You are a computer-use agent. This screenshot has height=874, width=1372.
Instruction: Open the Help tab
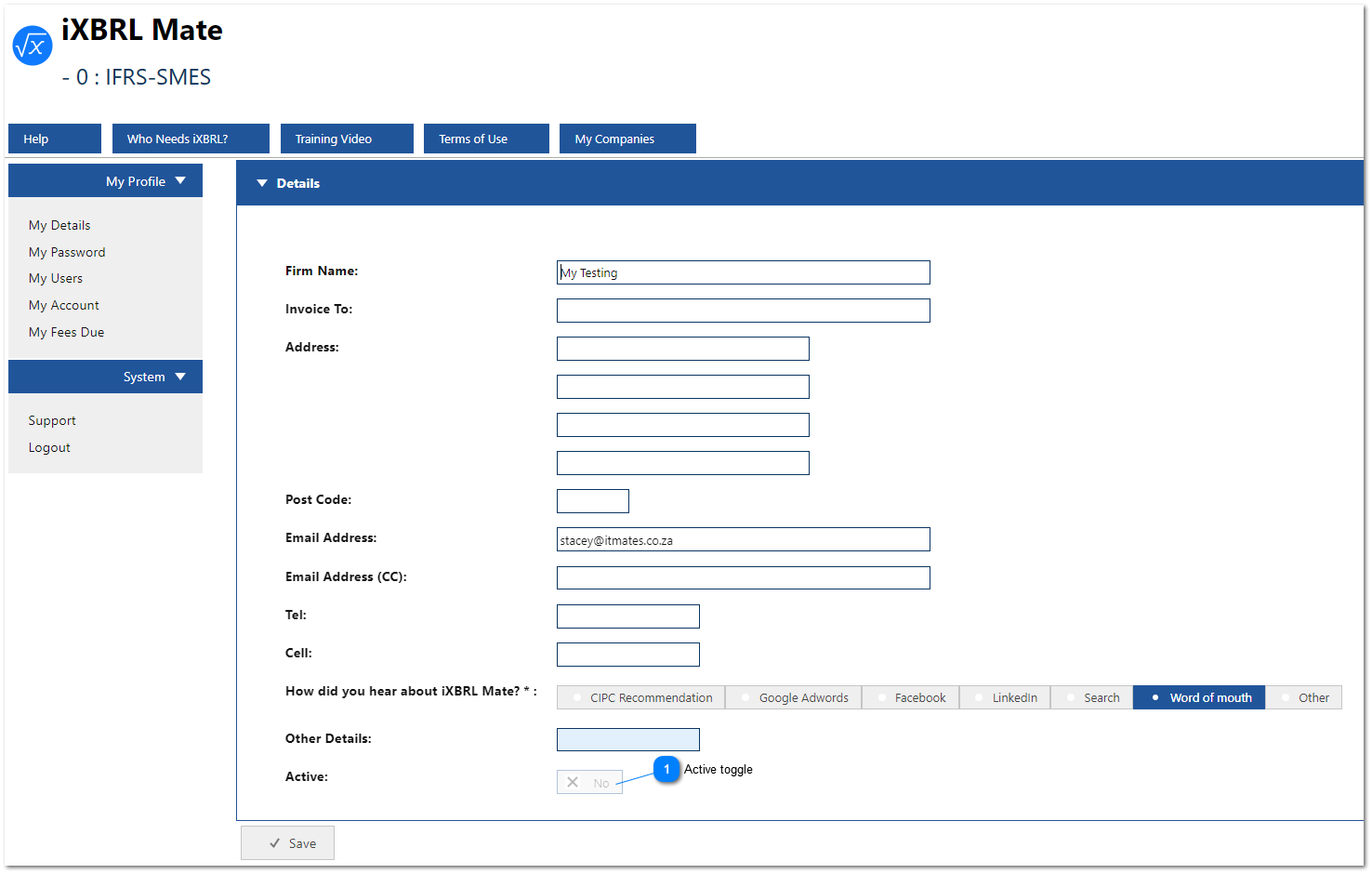(55, 139)
